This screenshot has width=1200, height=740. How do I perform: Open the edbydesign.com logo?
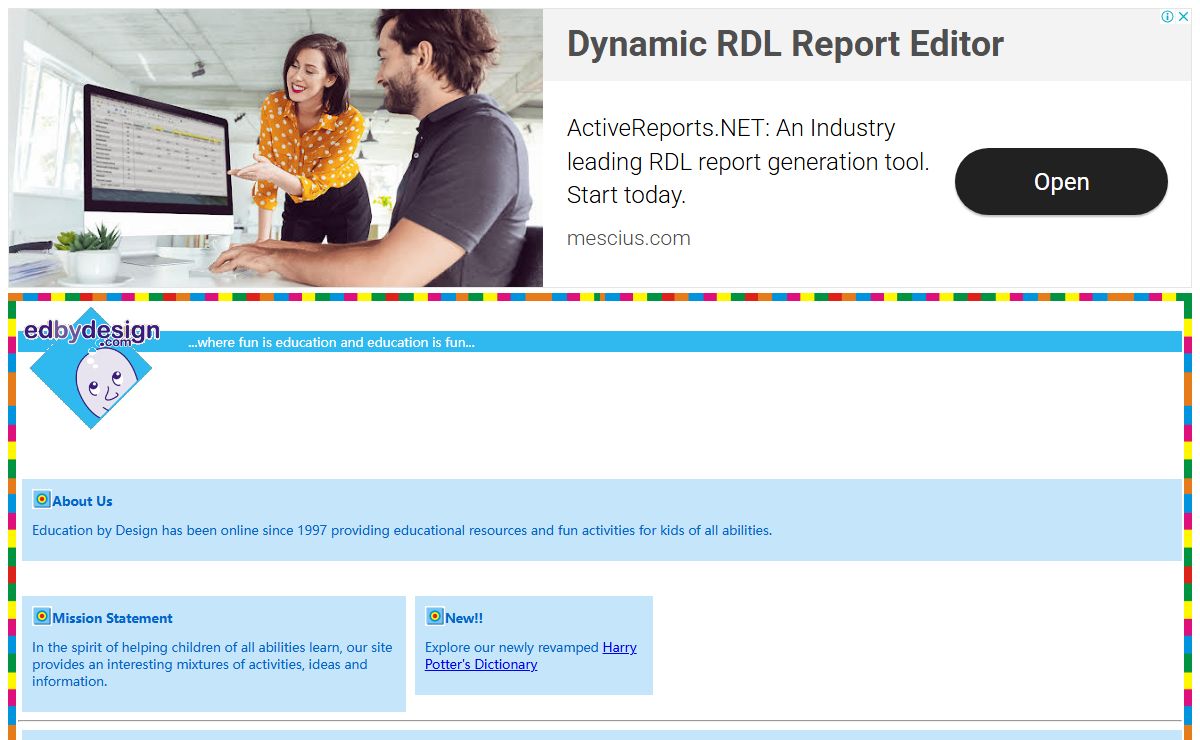click(91, 368)
